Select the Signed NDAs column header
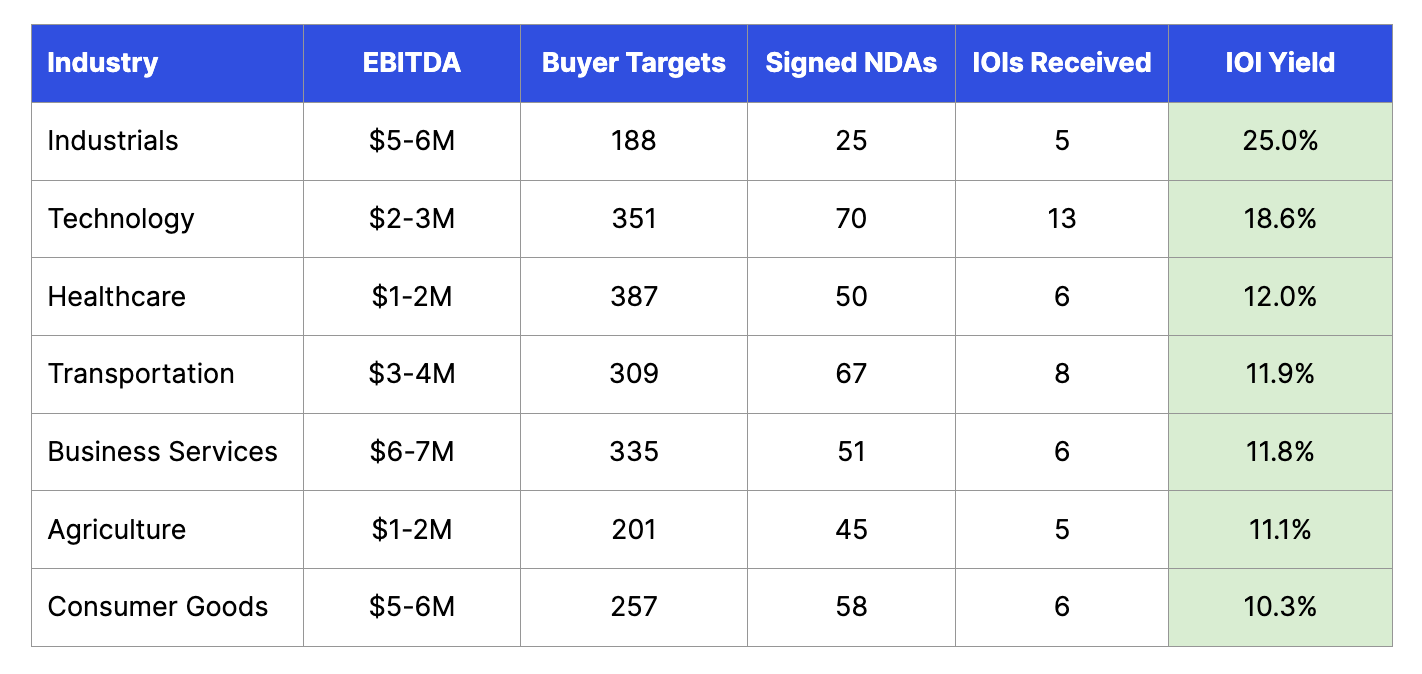The image size is (1422, 674). click(851, 63)
